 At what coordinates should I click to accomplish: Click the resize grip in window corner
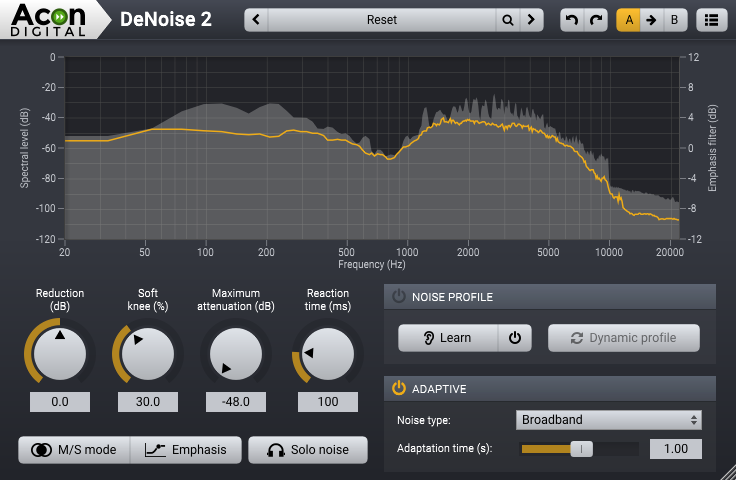[728, 472]
